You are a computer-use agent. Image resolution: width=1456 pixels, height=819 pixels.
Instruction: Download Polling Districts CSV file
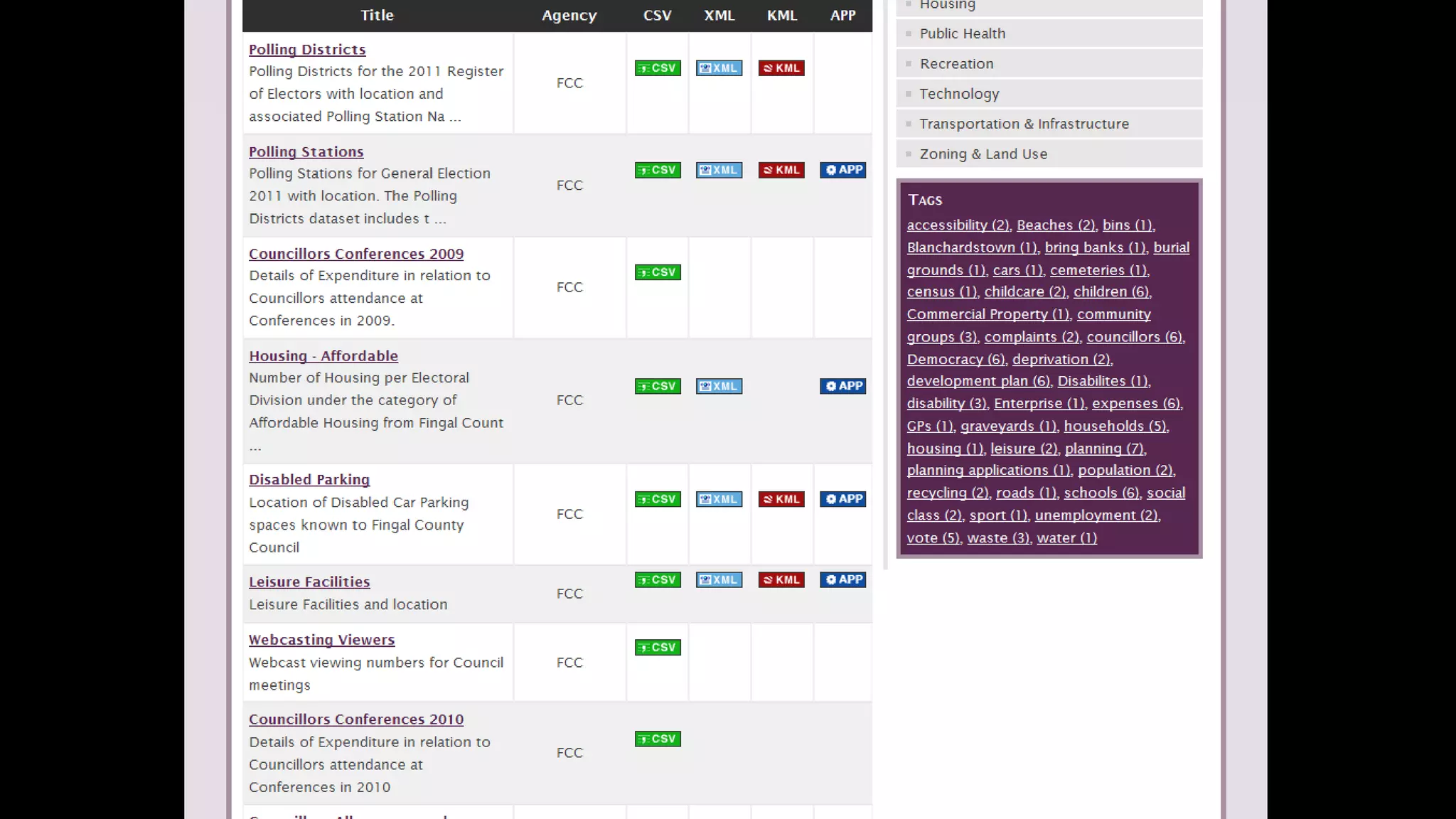click(x=658, y=68)
